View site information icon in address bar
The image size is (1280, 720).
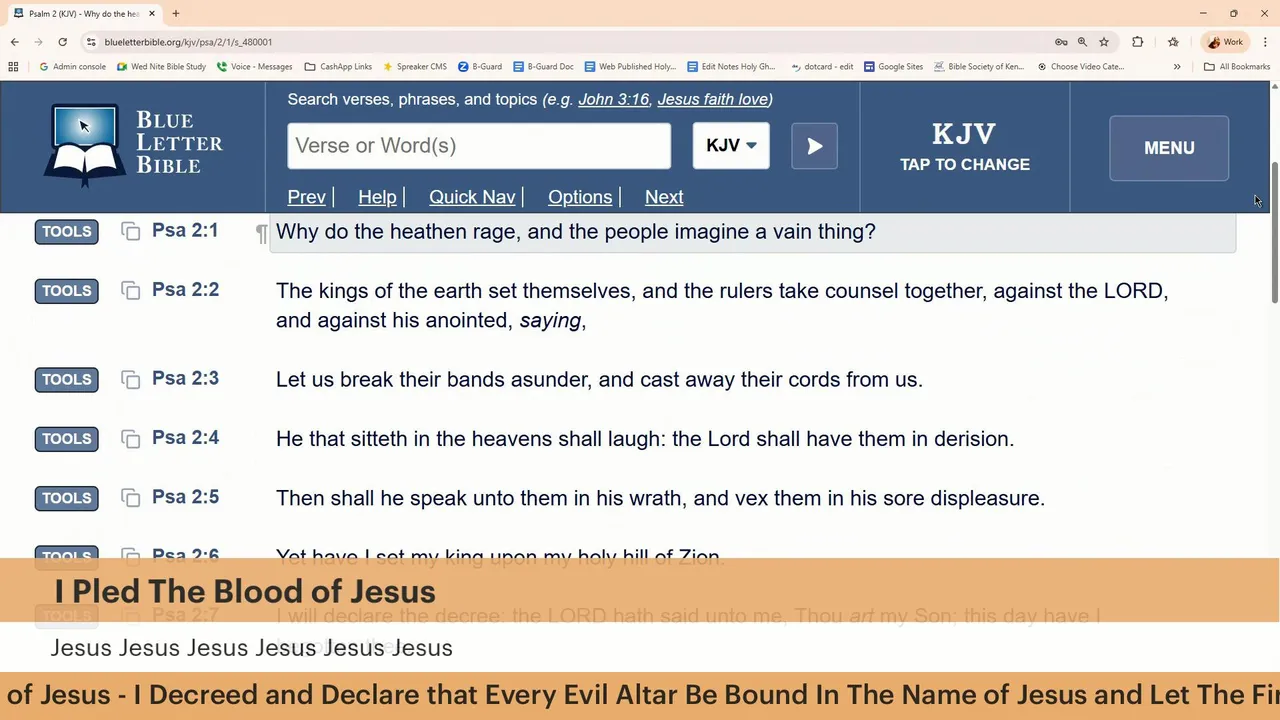coord(91,42)
